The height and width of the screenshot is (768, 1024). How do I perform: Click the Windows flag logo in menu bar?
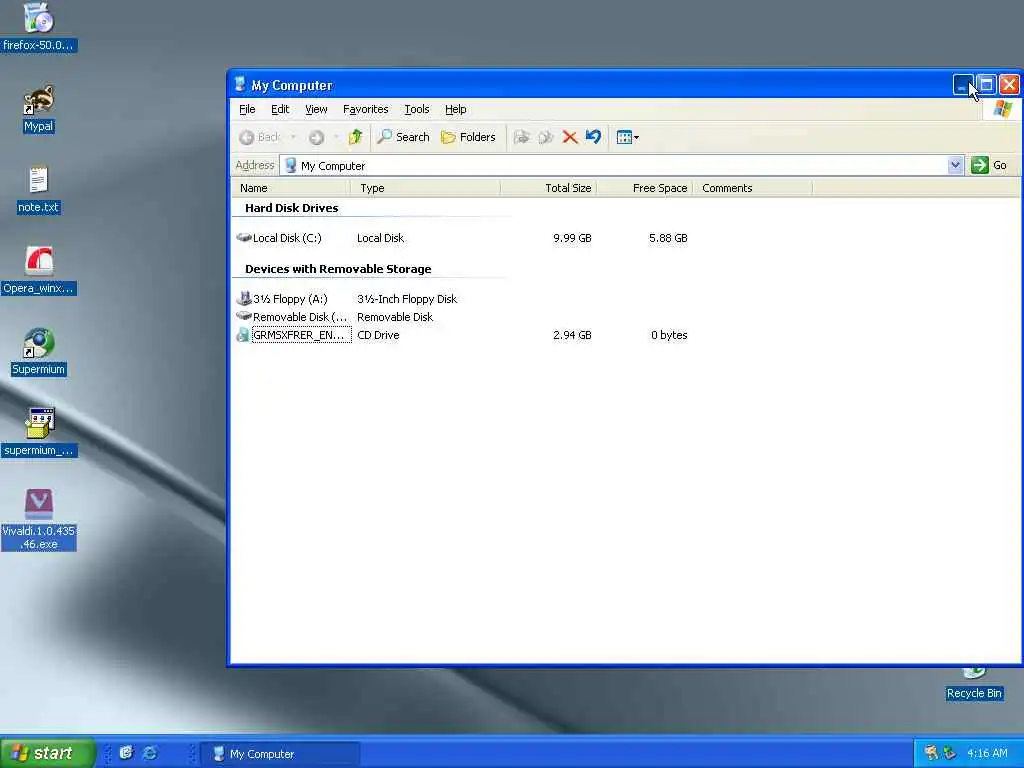[1002, 109]
